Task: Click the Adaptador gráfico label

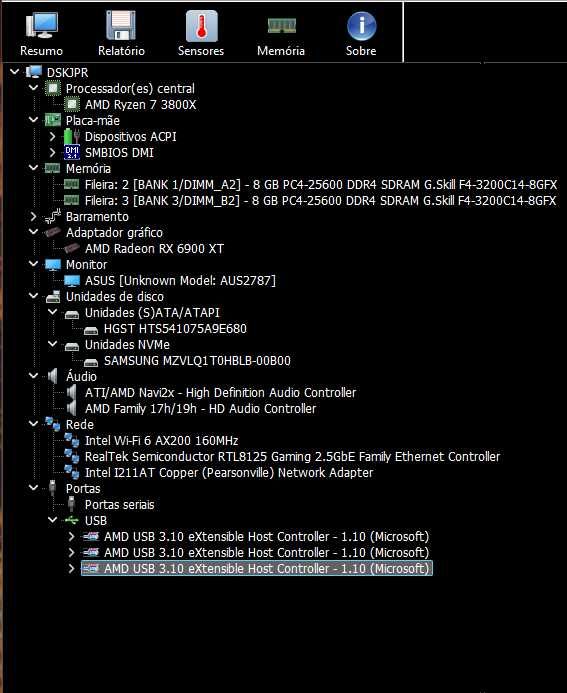Action: pyautogui.click(x=114, y=232)
